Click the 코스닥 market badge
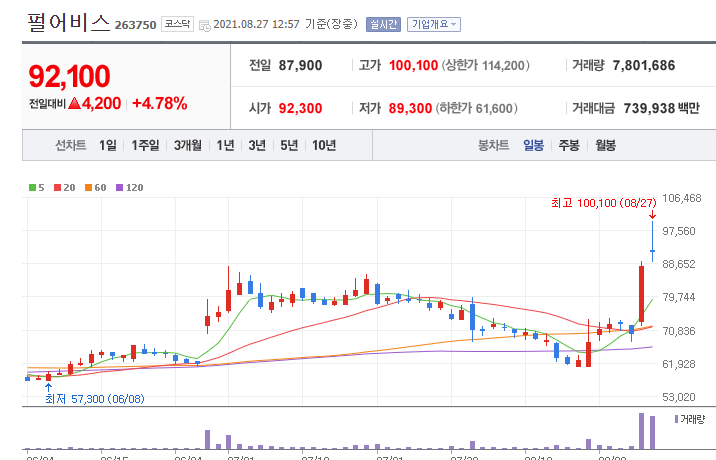This screenshot has height=460, width=716. point(177,24)
